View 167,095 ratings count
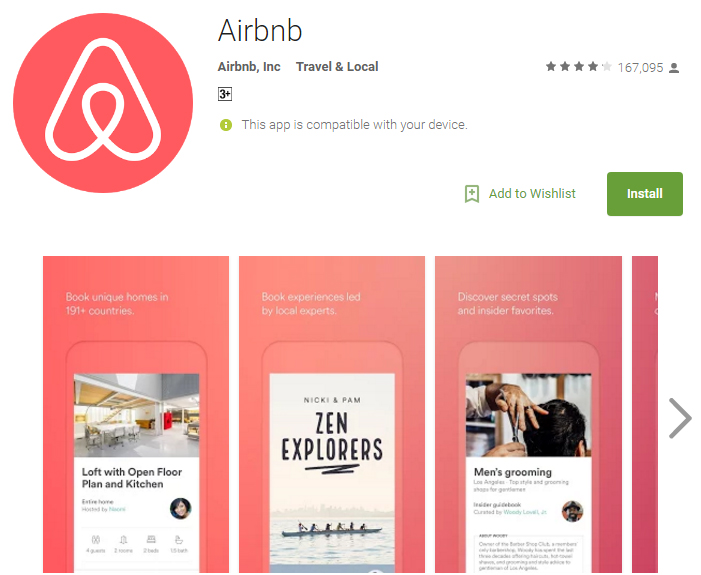 coord(640,68)
